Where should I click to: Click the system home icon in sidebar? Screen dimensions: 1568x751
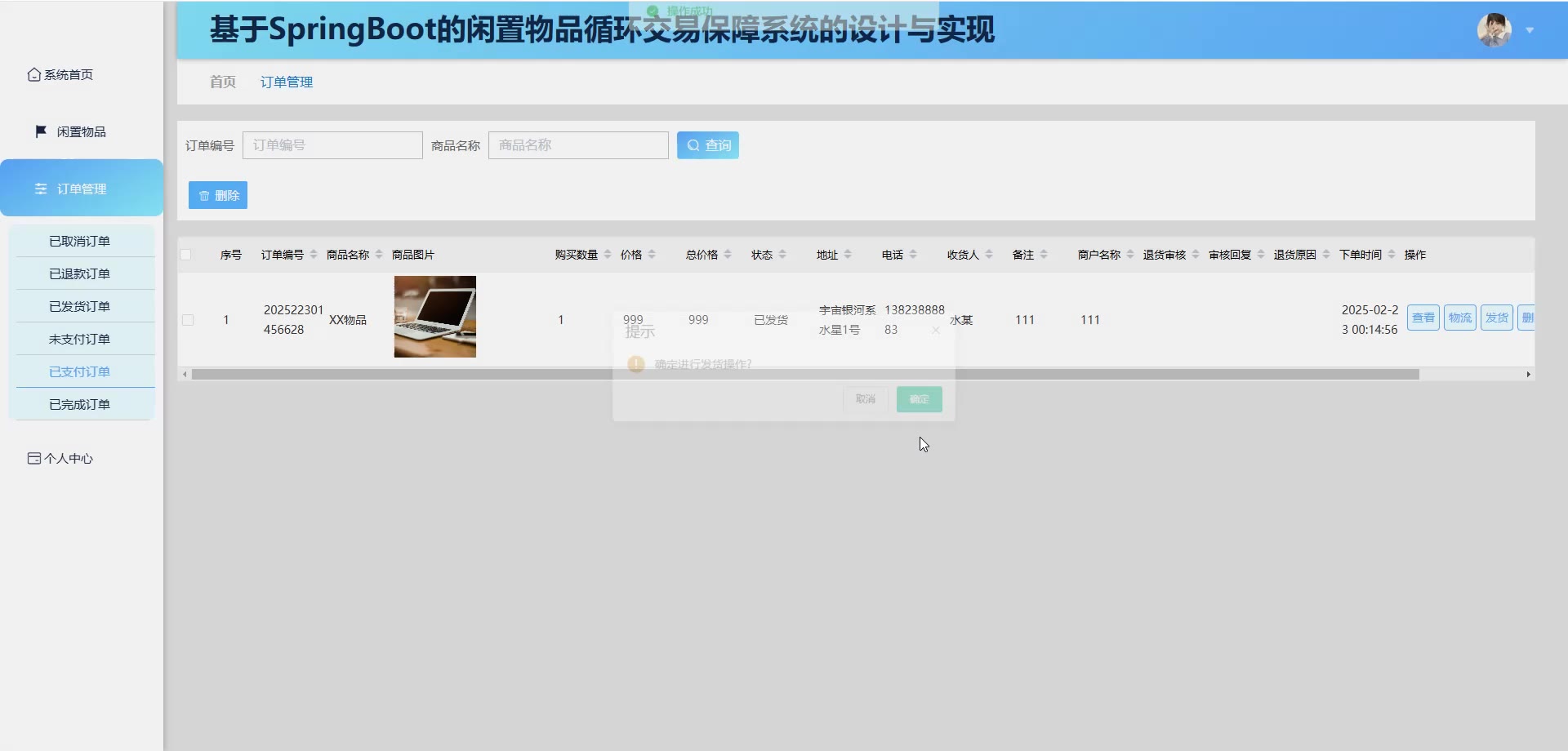pos(33,74)
